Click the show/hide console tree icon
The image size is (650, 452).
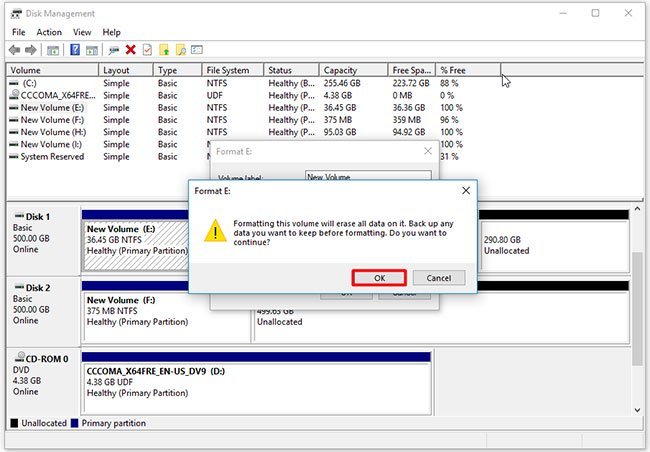click(x=54, y=50)
